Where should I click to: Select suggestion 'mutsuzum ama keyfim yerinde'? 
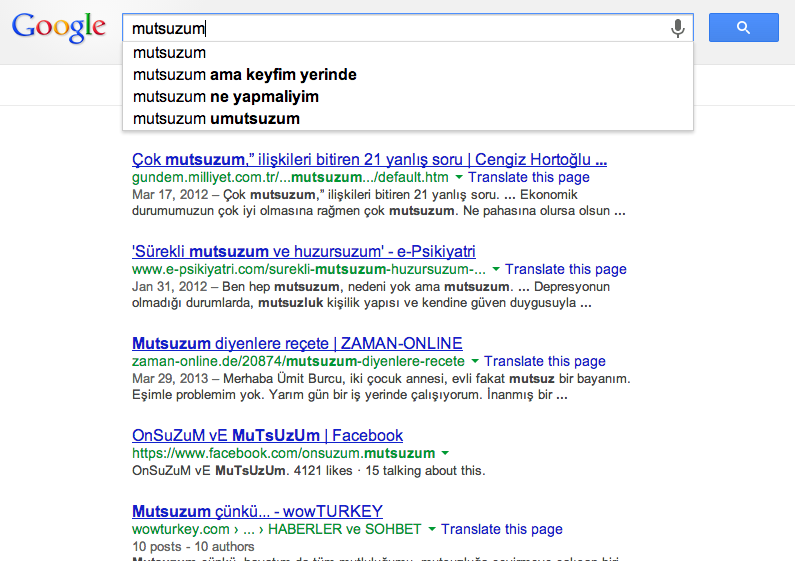pos(408,75)
